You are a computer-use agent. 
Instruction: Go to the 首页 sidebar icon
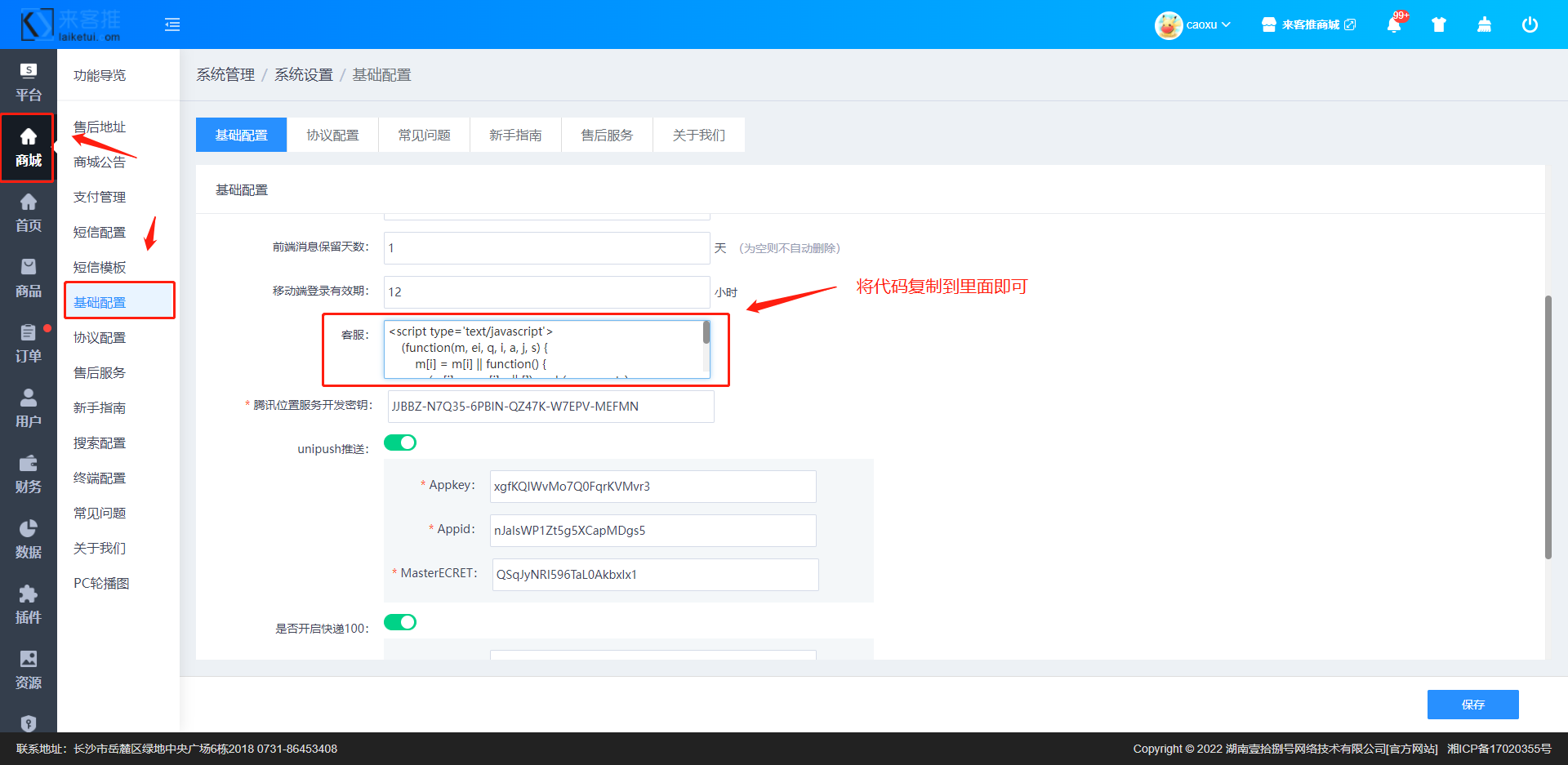pos(29,212)
